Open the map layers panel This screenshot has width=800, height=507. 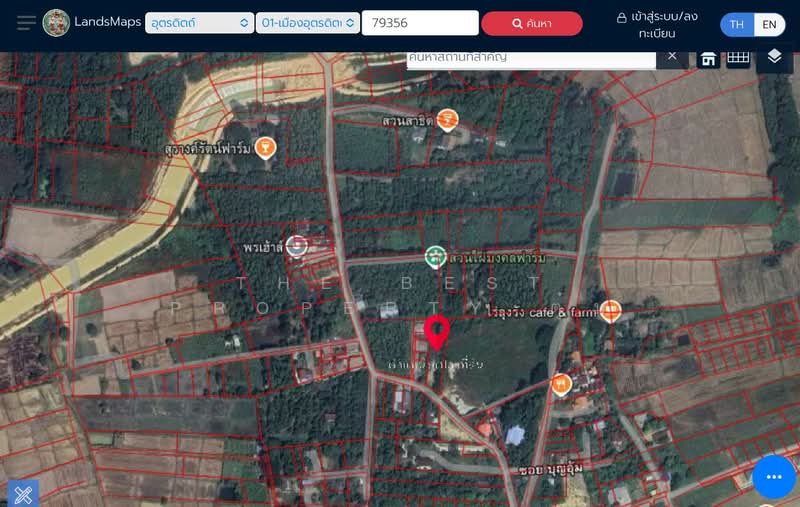pyautogui.click(x=774, y=57)
